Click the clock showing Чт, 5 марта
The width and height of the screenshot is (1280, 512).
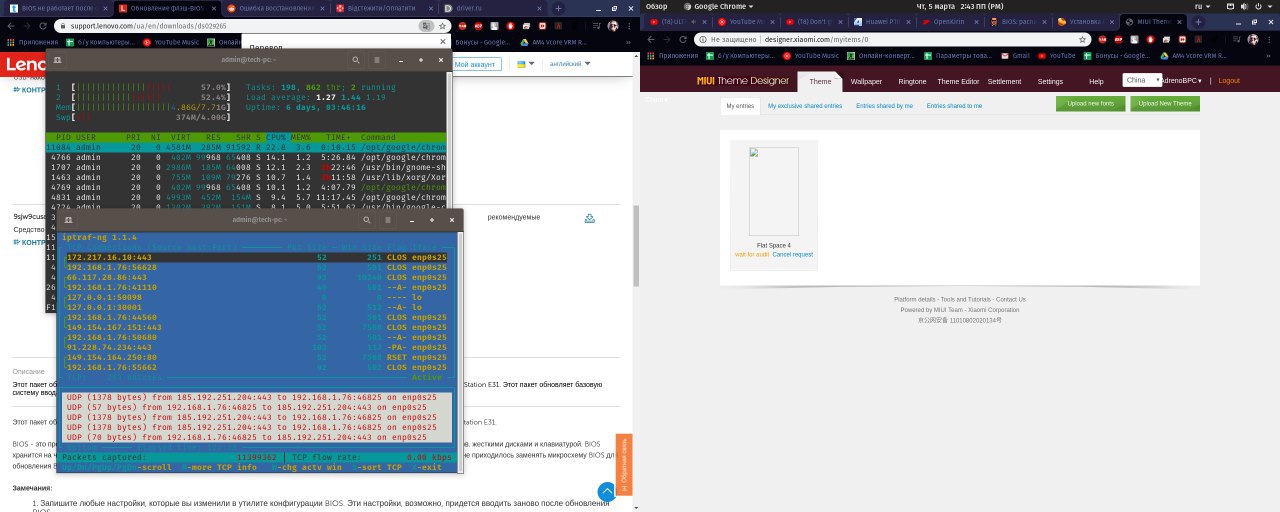click(958, 6)
